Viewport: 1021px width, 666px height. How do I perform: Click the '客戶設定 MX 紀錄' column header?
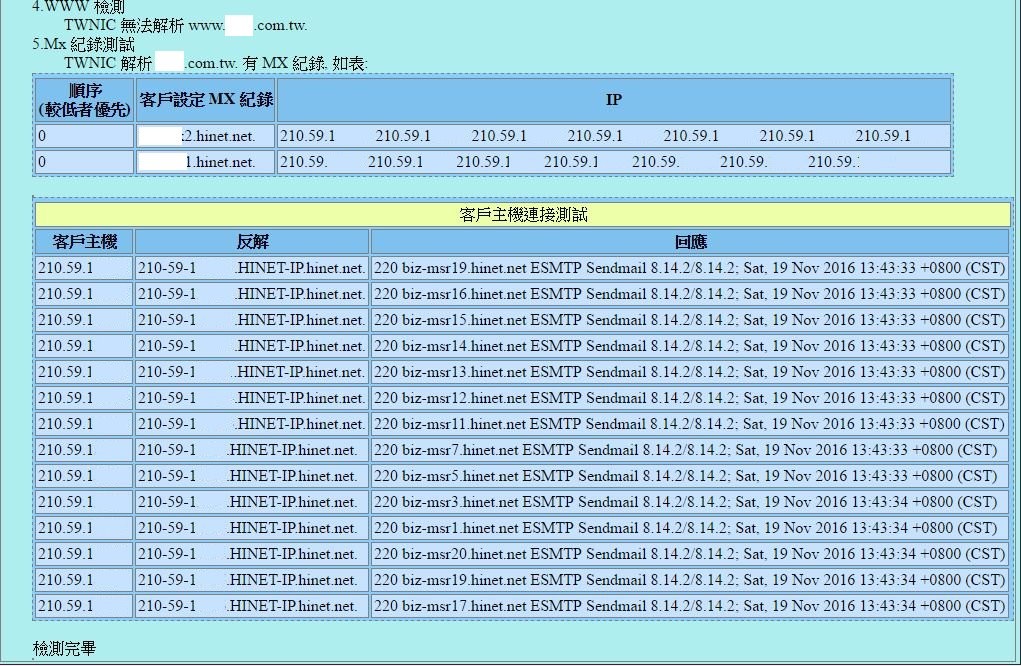[x=206, y=100]
